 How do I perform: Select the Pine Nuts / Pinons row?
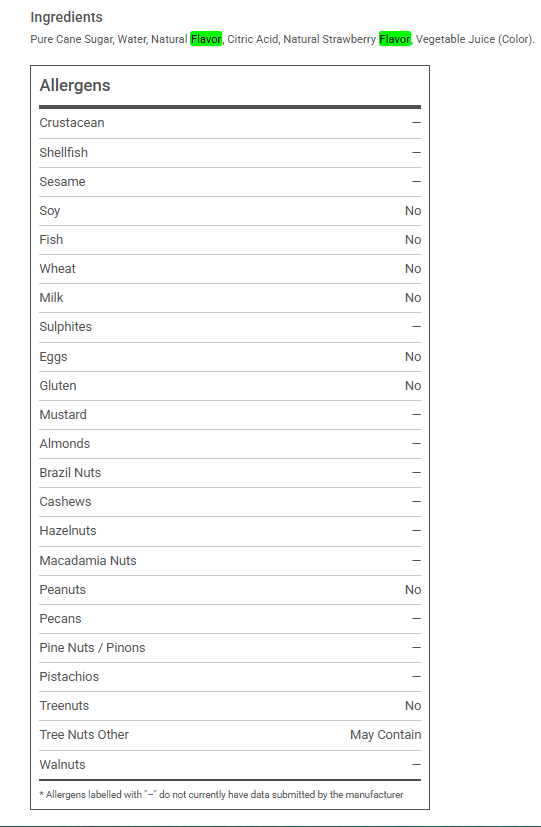230,648
